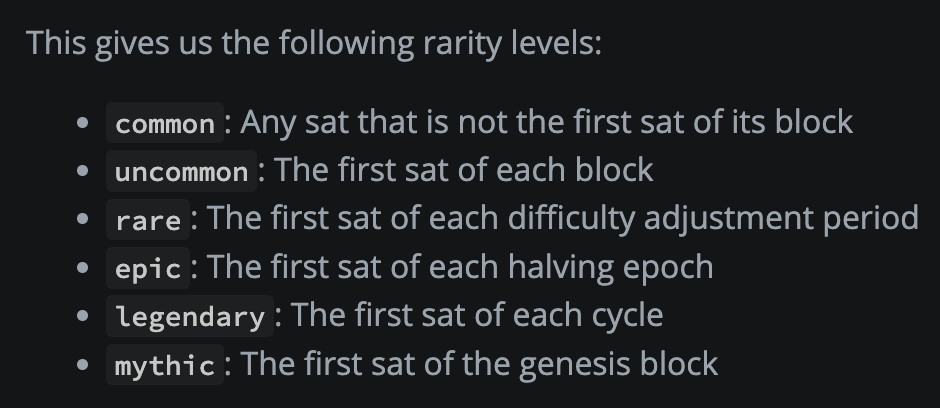Click the bullet point before 'common'
This screenshot has height=408, width=940.
pos(83,123)
